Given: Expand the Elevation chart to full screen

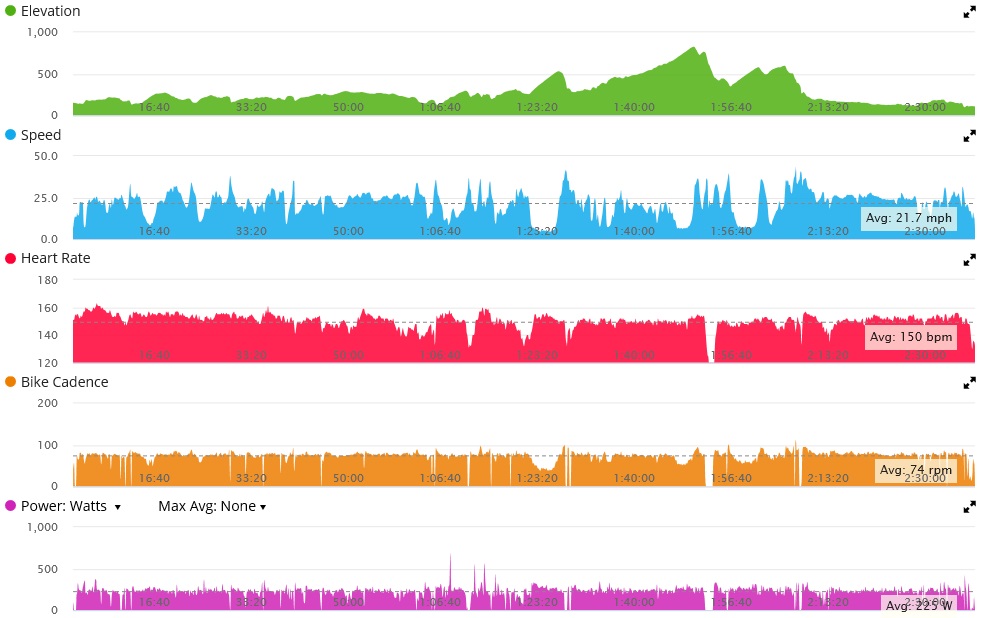Looking at the screenshot, I should coord(969,12).
